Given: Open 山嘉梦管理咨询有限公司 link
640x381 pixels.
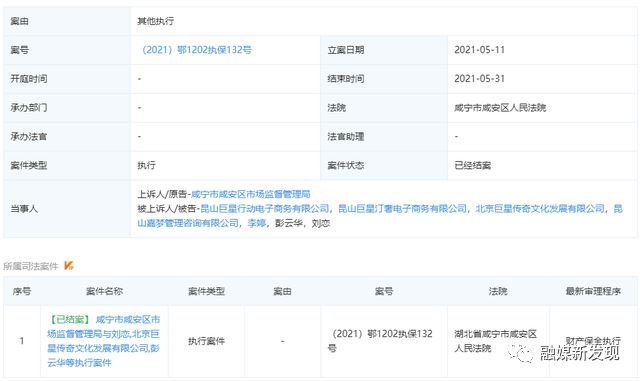Looking at the screenshot, I should 188,223.
